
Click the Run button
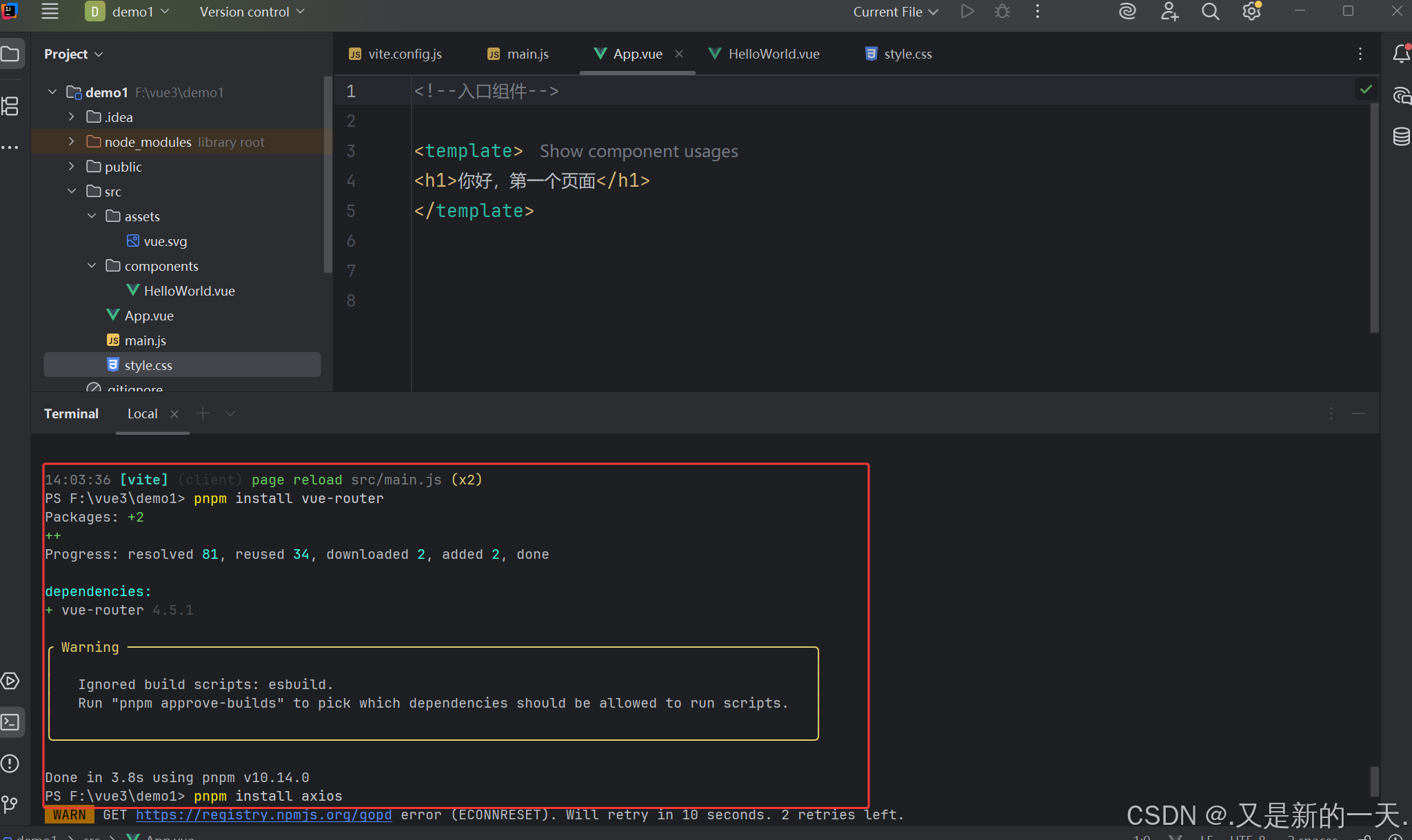(x=967, y=12)
